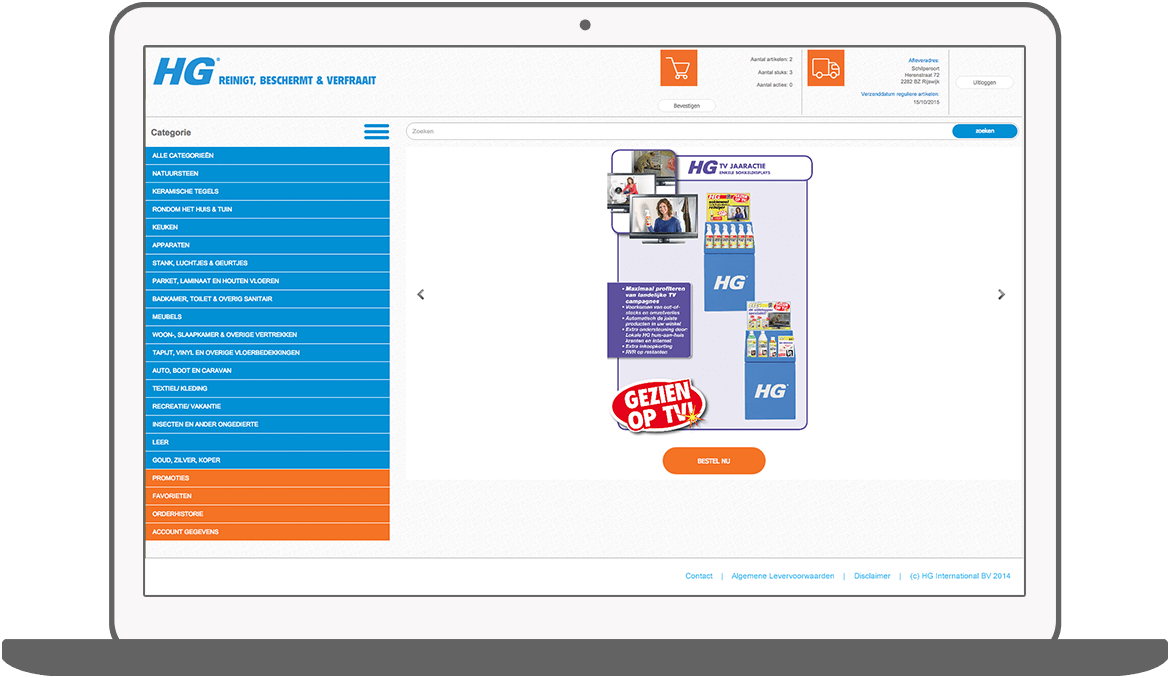1170x678 pixels.
Task: Open the NATUURSTEEN category
Action: pos(267,174)
